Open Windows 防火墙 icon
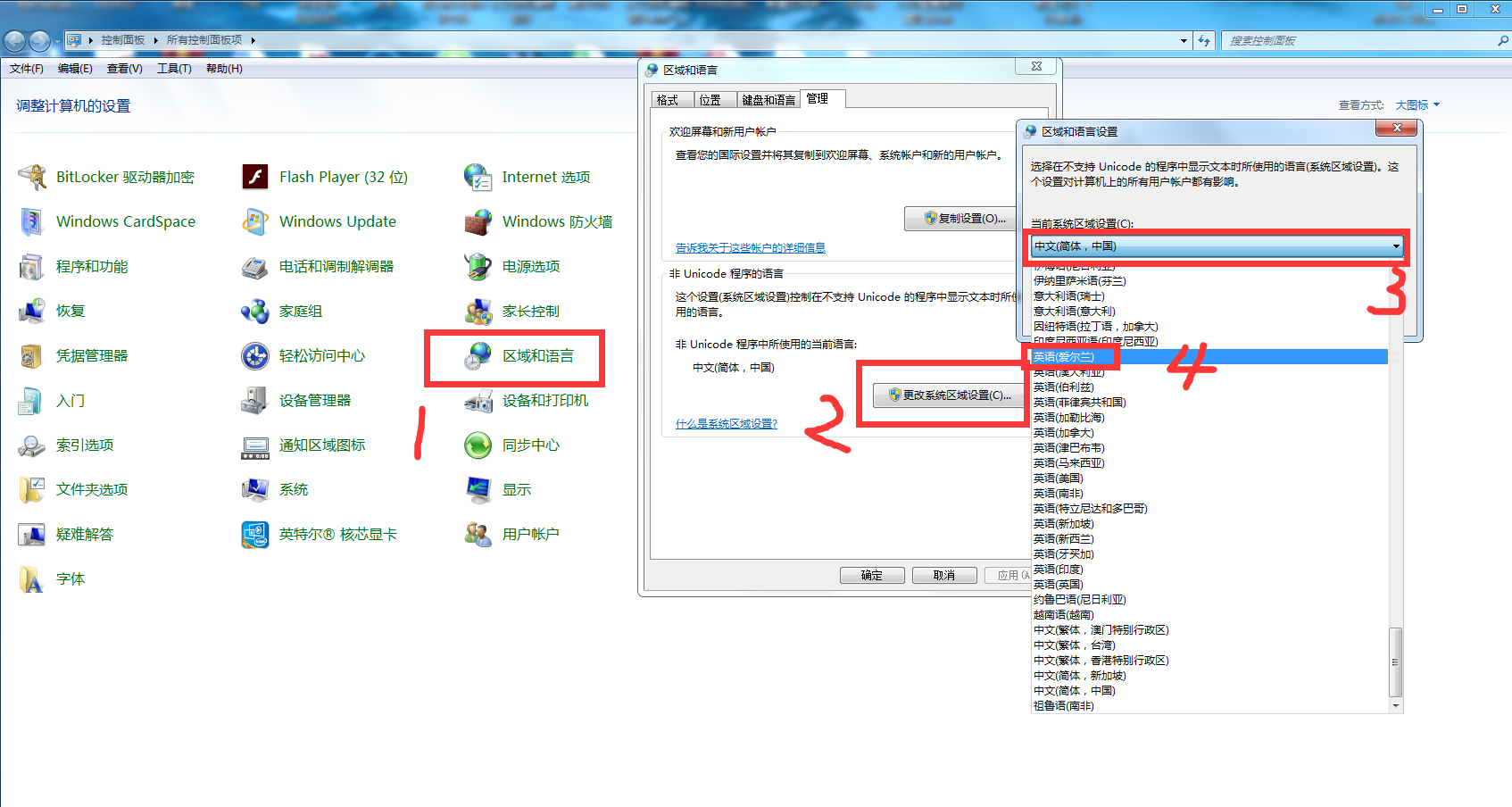The width and height of the screenshot is (1512, 807). pyautogui.click(x=478, y=221)
